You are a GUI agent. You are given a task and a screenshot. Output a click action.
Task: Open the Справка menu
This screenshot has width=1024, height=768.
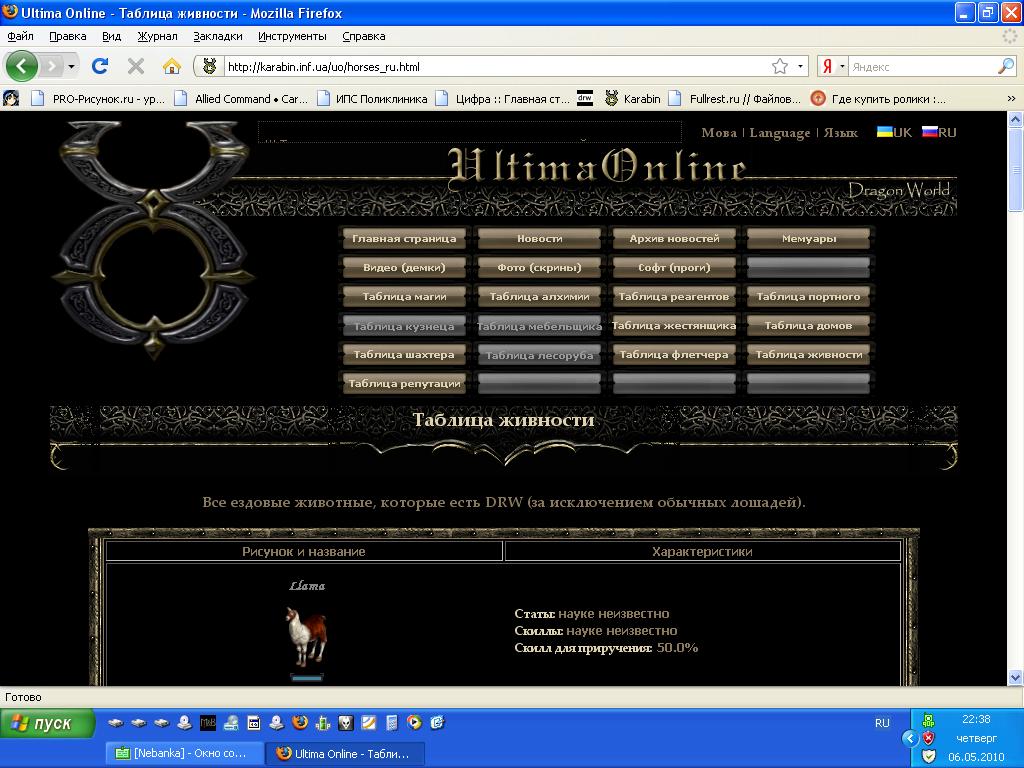tap(364, 36)
